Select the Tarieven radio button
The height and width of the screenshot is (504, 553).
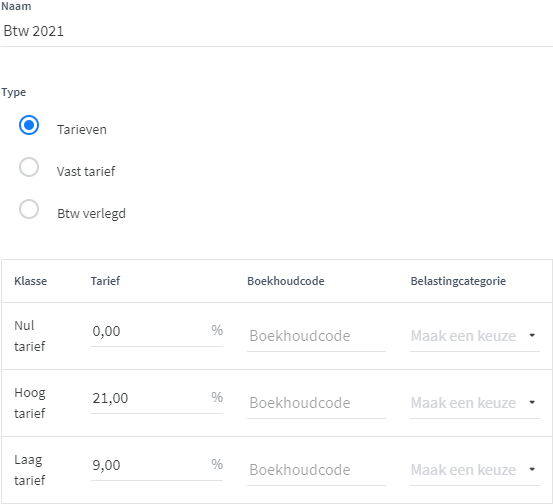[29, 125]
